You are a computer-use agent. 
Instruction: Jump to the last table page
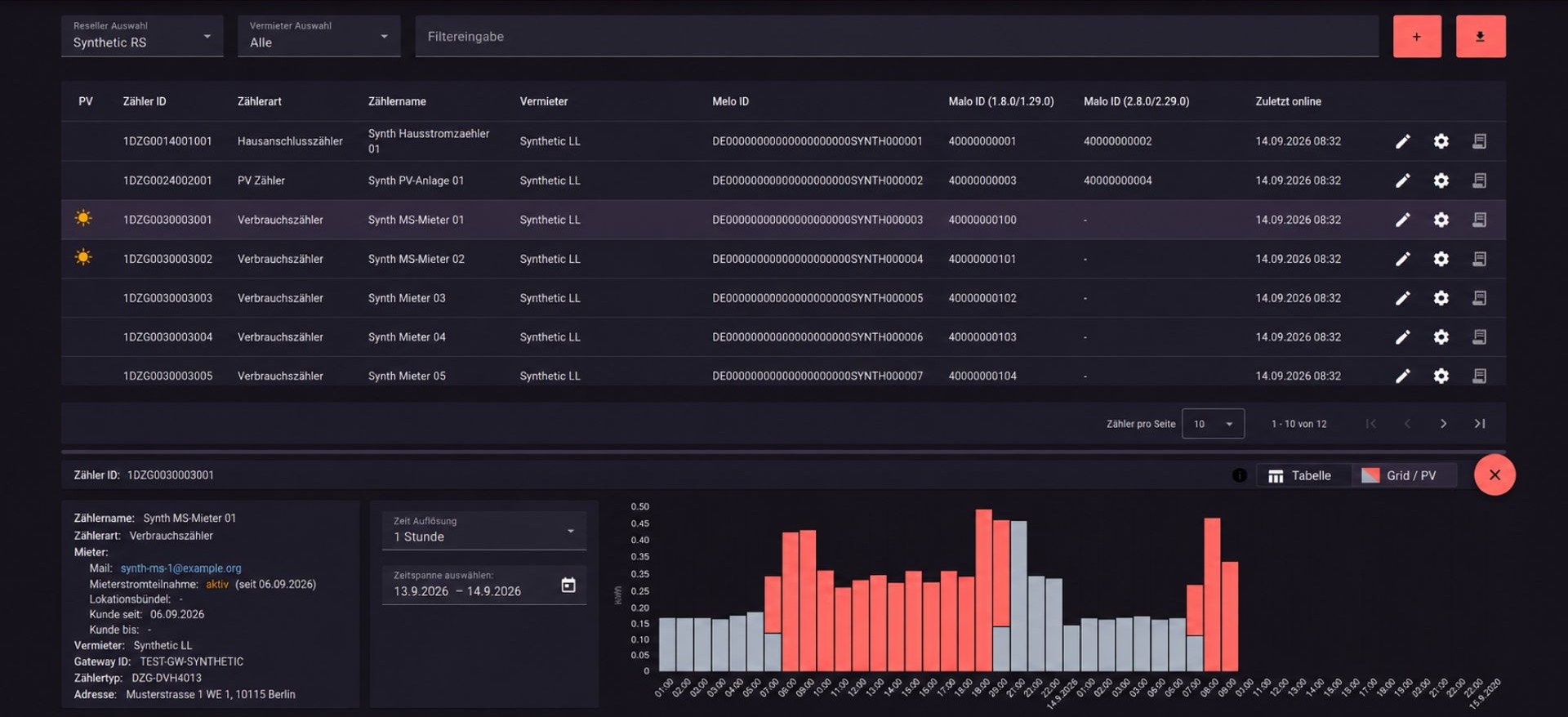point(1480,424)
